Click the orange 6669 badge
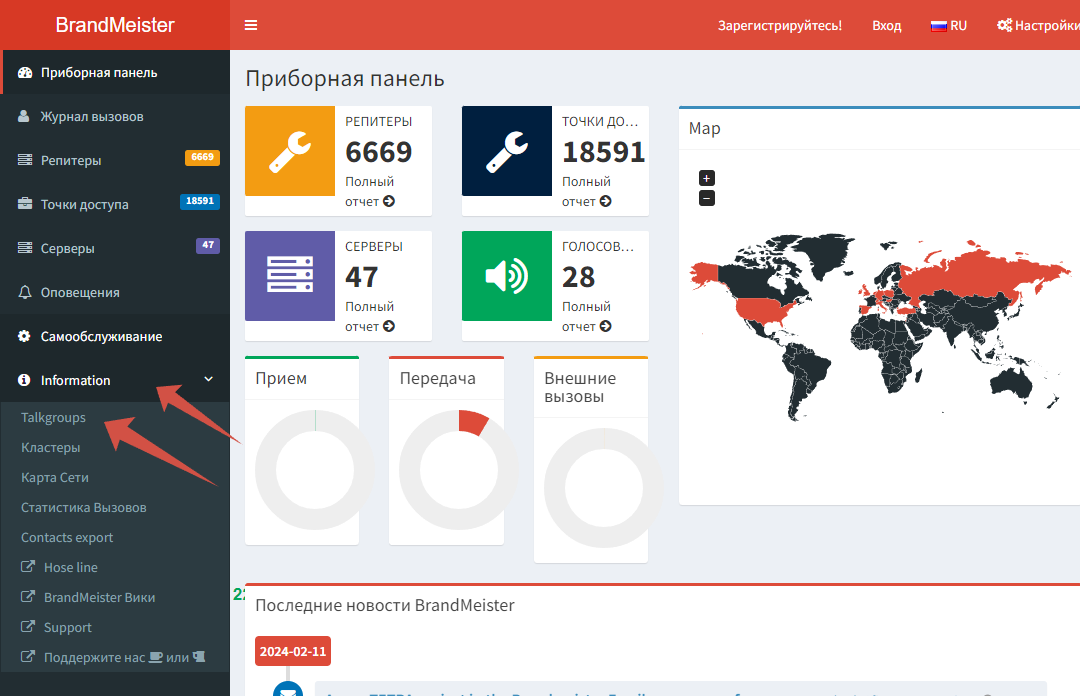Screen dimensions: 1080x696 (x=202, y=157)
